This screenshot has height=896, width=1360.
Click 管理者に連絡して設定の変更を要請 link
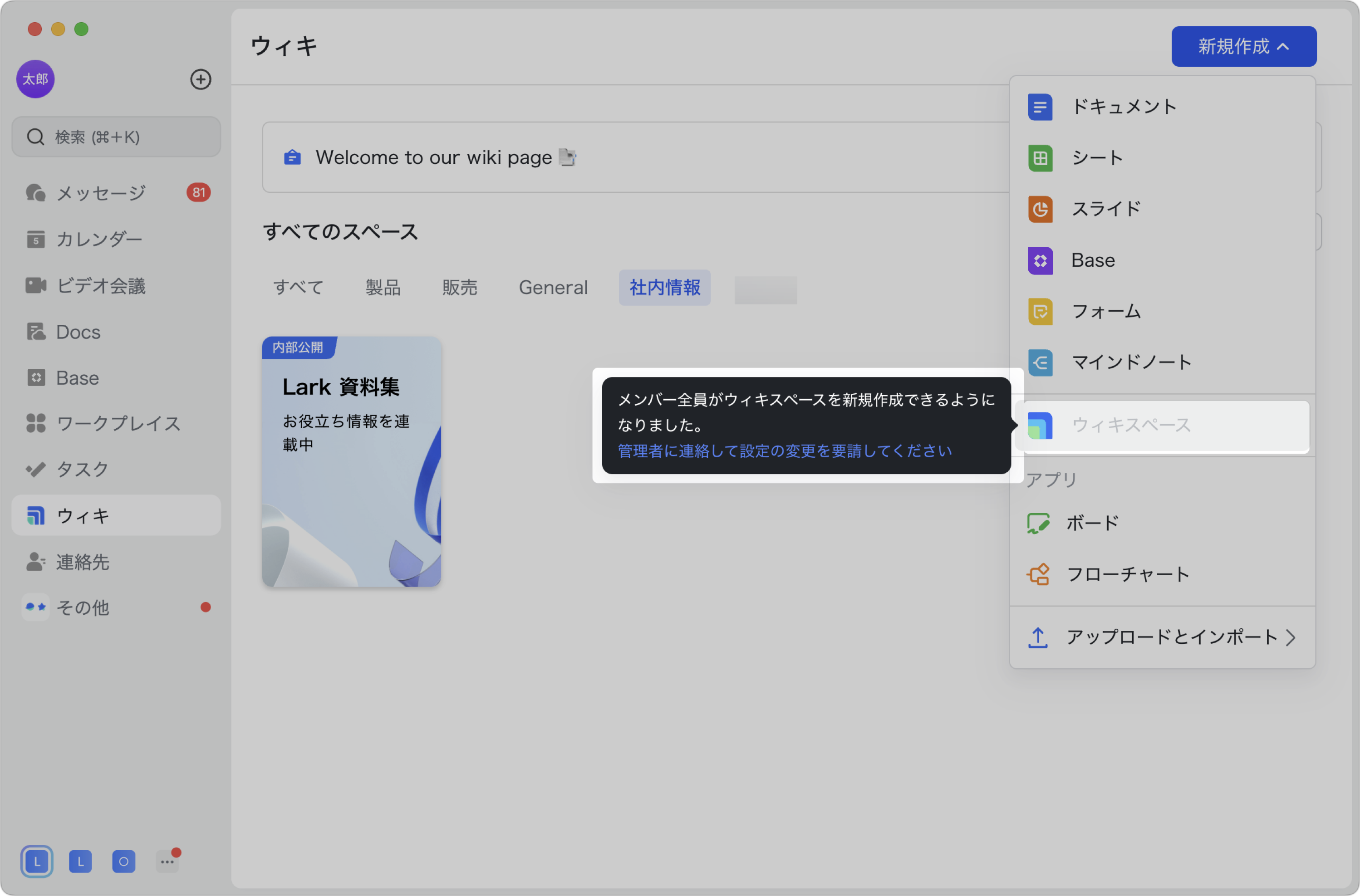coord(785,451)
